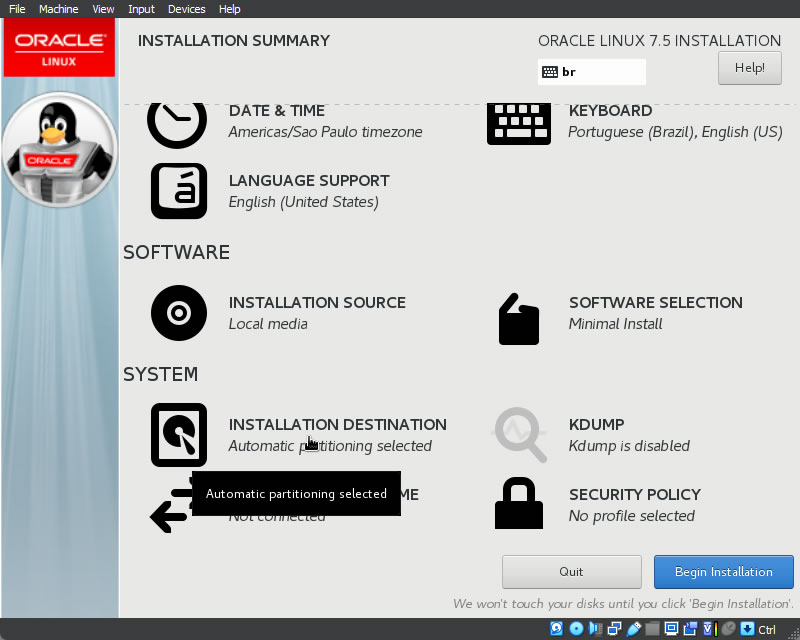
Task: Open the File menu
Action: point(17,9)
